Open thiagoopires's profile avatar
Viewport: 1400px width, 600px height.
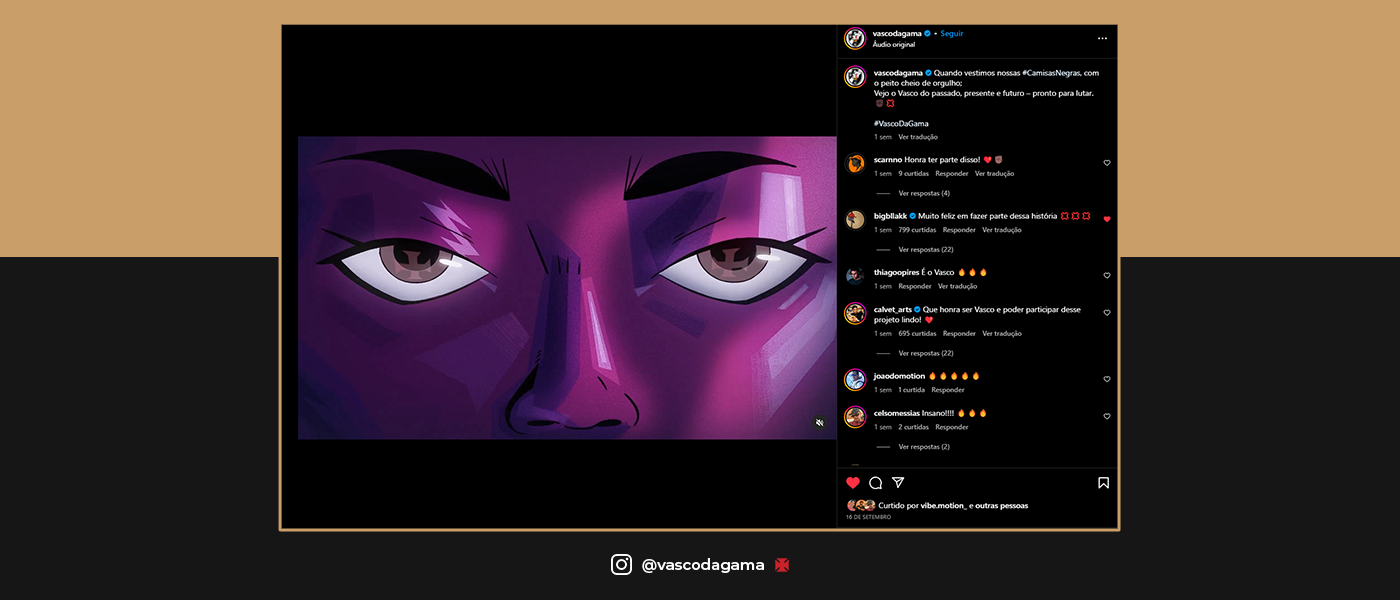[855, 276]
